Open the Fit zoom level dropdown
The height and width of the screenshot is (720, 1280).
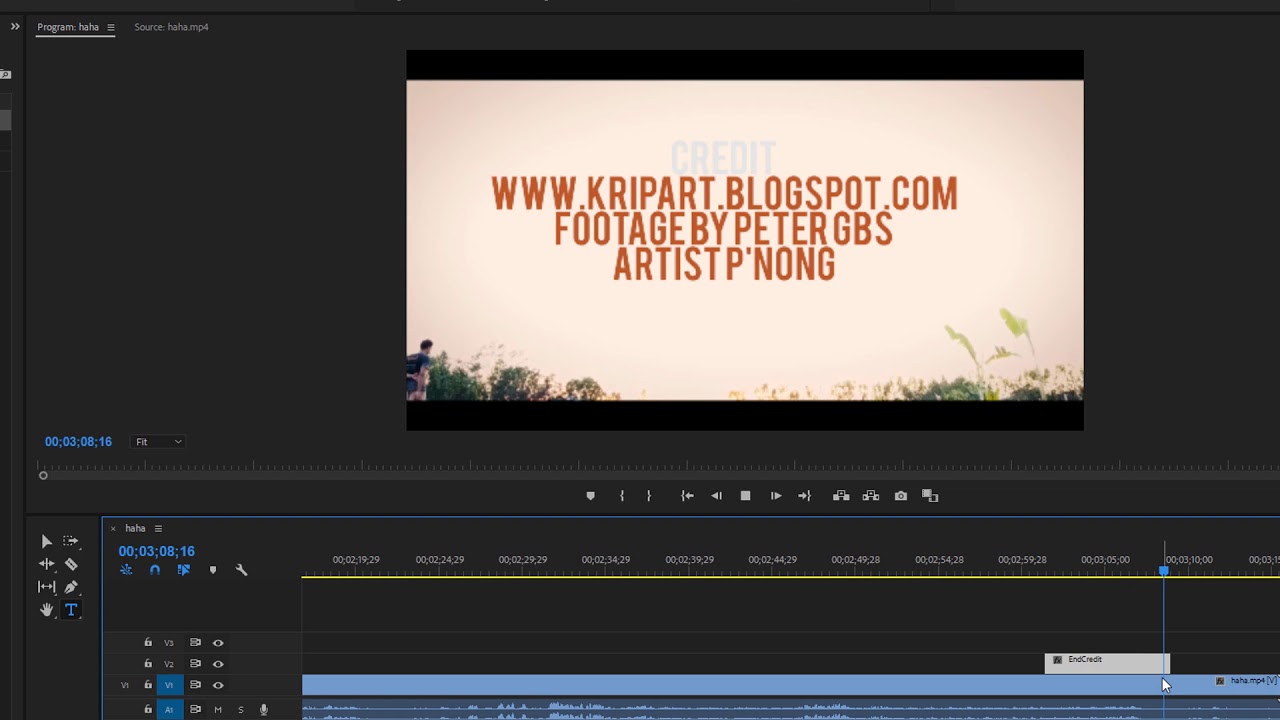tap(159, 442)
